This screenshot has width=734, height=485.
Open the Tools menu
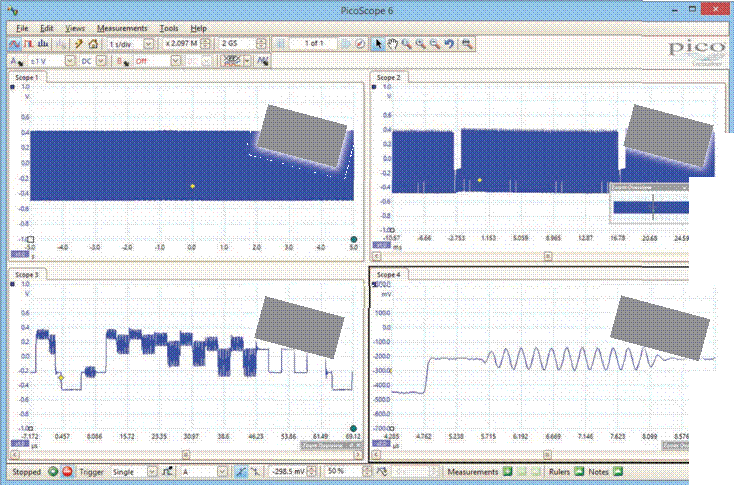click(x=169, y=28)
